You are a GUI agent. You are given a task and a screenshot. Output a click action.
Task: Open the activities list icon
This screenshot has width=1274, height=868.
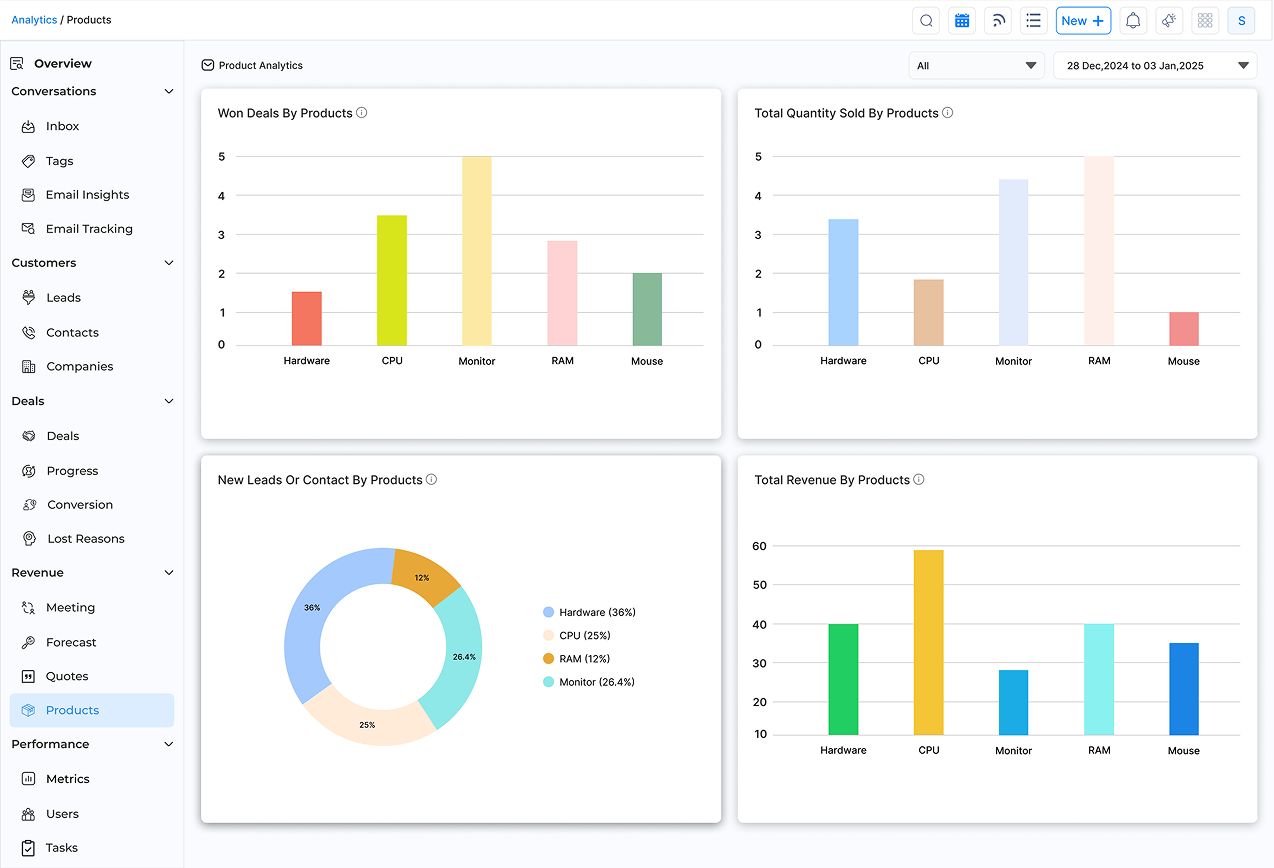pos(1033,20)
